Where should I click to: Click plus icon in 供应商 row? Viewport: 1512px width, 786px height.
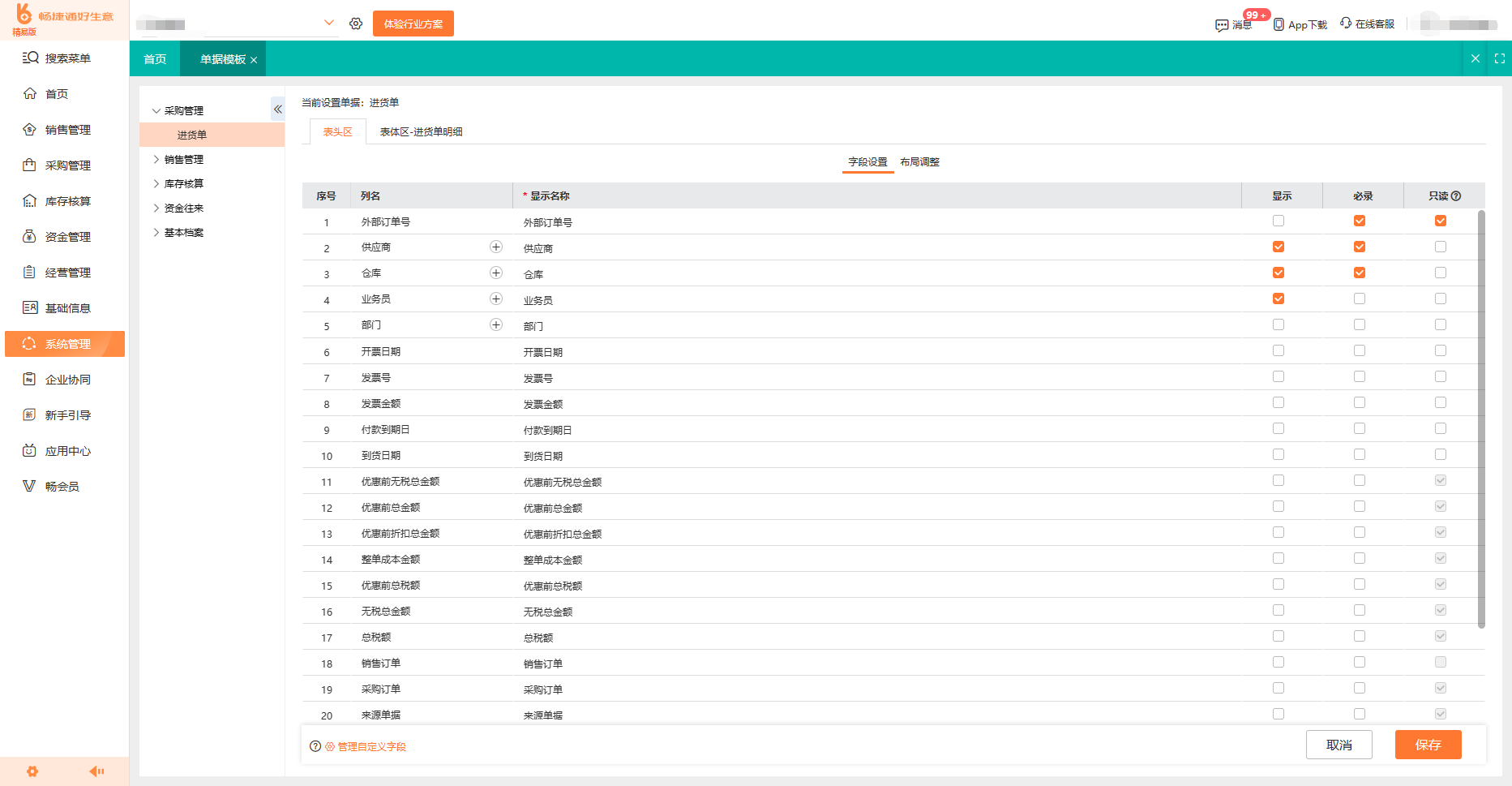point(496,247)
